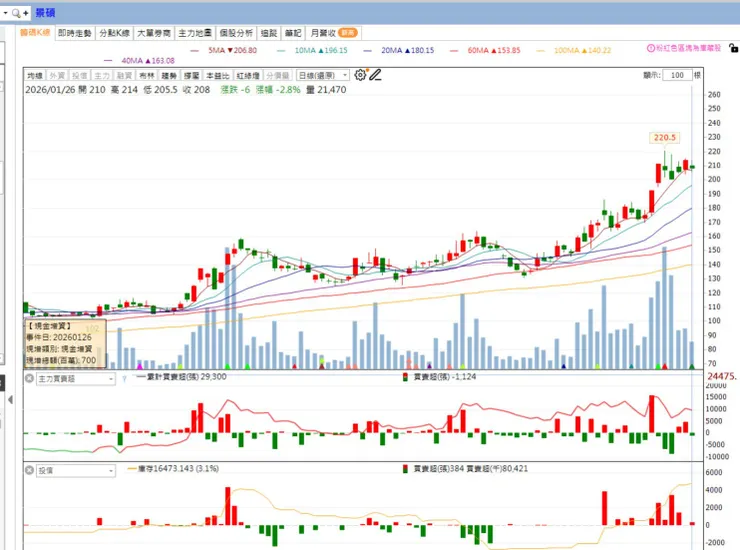
Task: Click the 10MA 196.15 legend entry
Action: click(312, 50)
